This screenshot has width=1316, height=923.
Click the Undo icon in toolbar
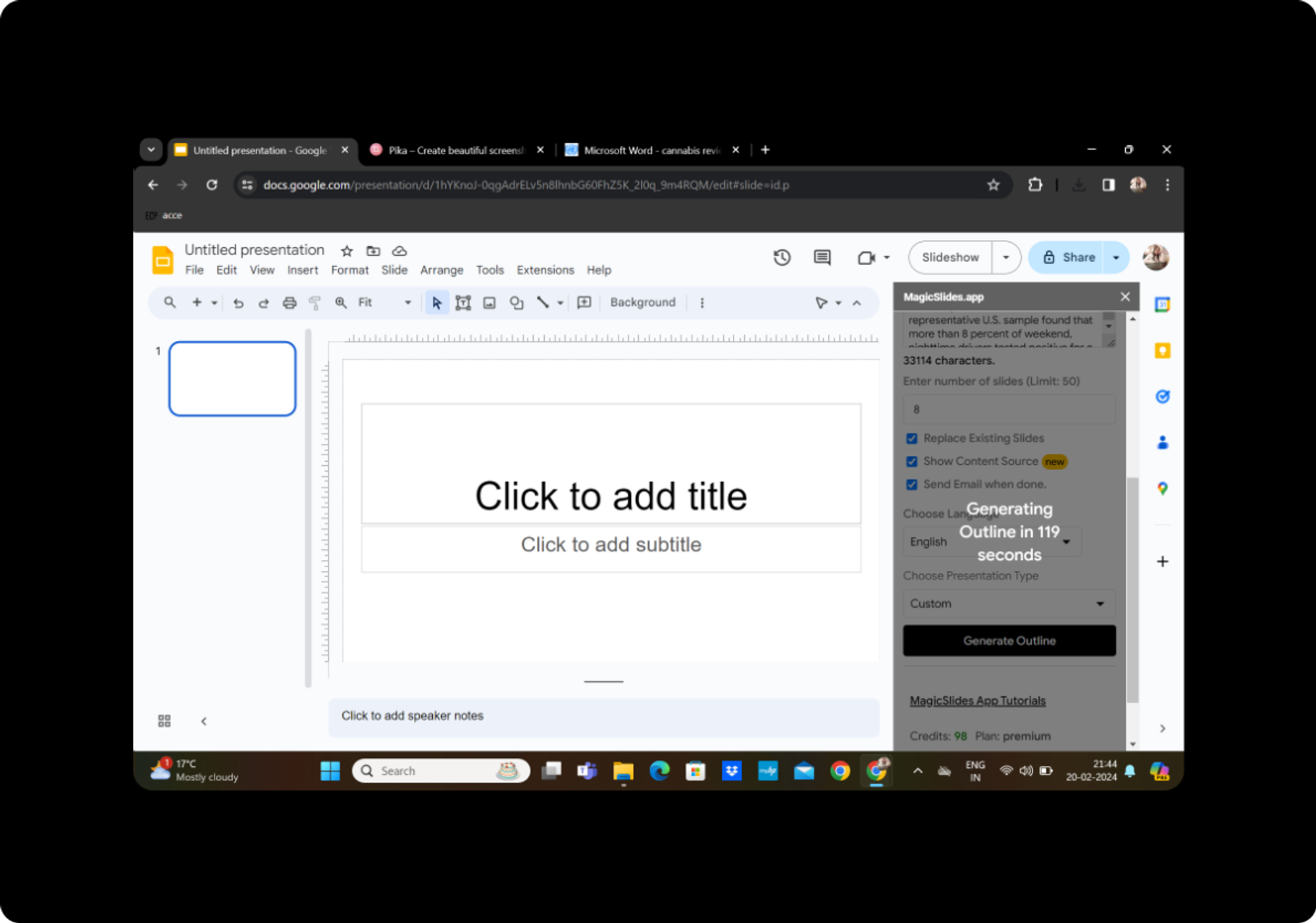pyautogui.click(x=238, y=302)
